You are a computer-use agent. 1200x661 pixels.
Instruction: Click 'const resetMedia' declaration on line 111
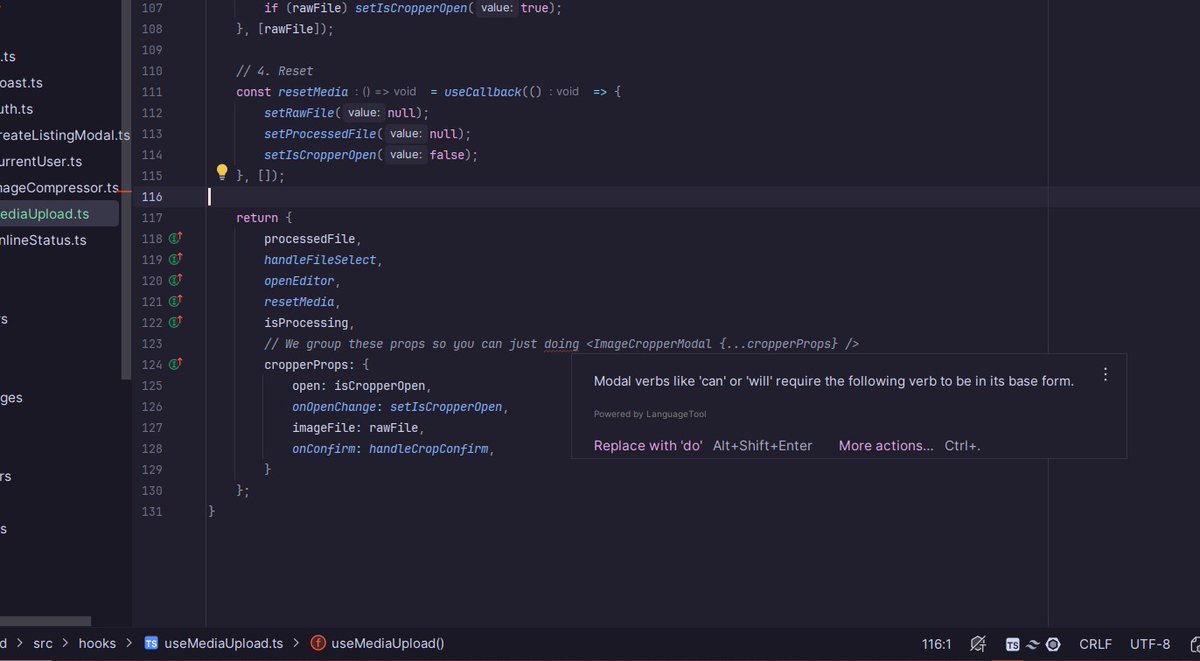[292, 92]
